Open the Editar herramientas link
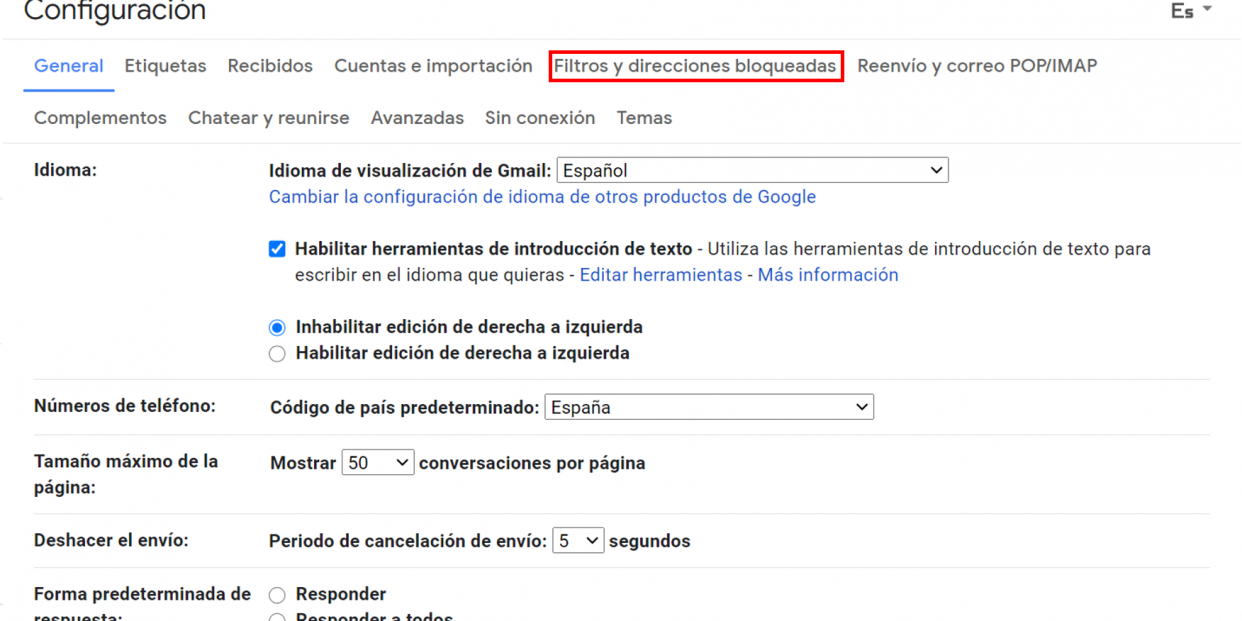 coord(660,273)
